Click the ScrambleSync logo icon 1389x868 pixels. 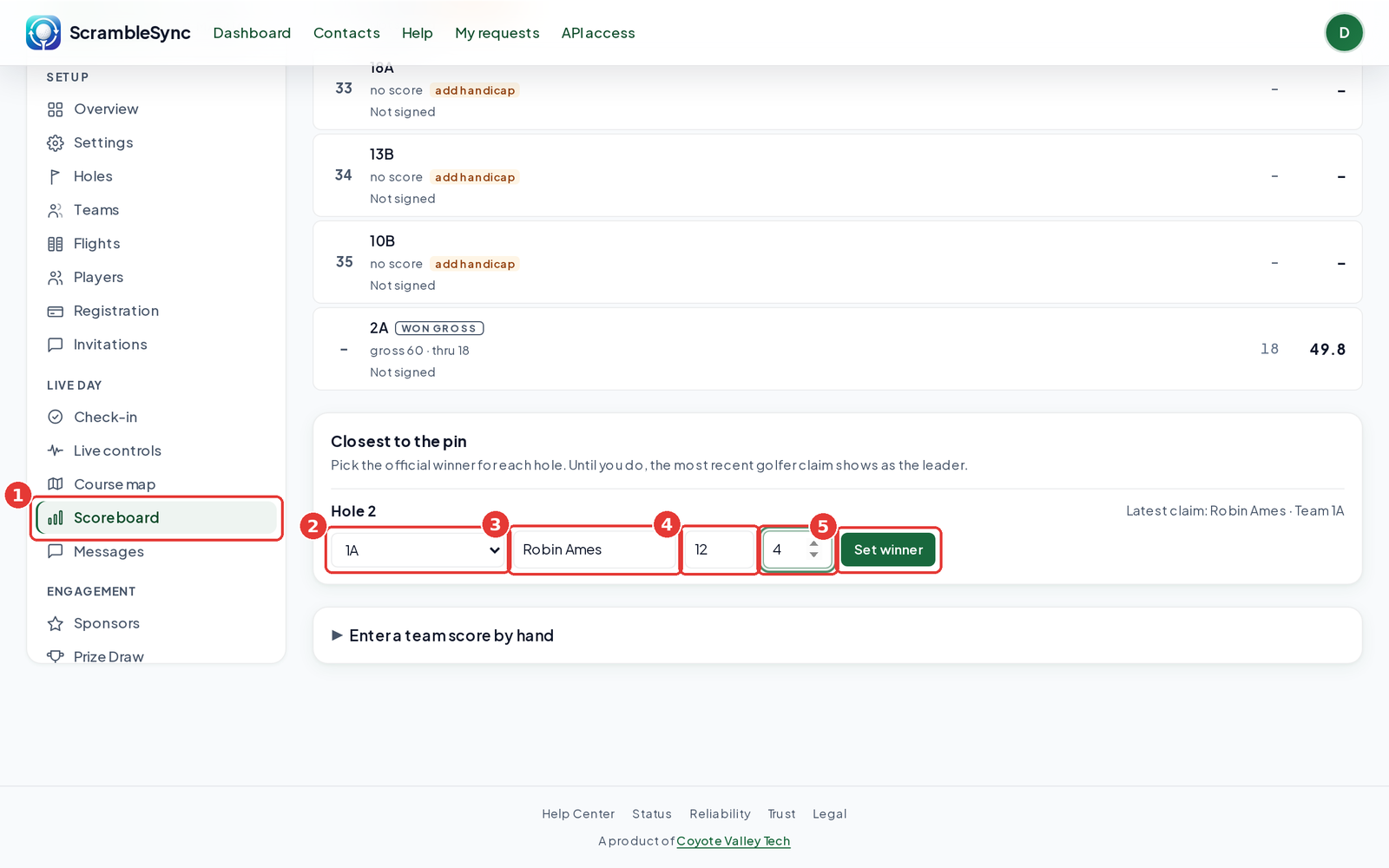(x=43, y=33)
